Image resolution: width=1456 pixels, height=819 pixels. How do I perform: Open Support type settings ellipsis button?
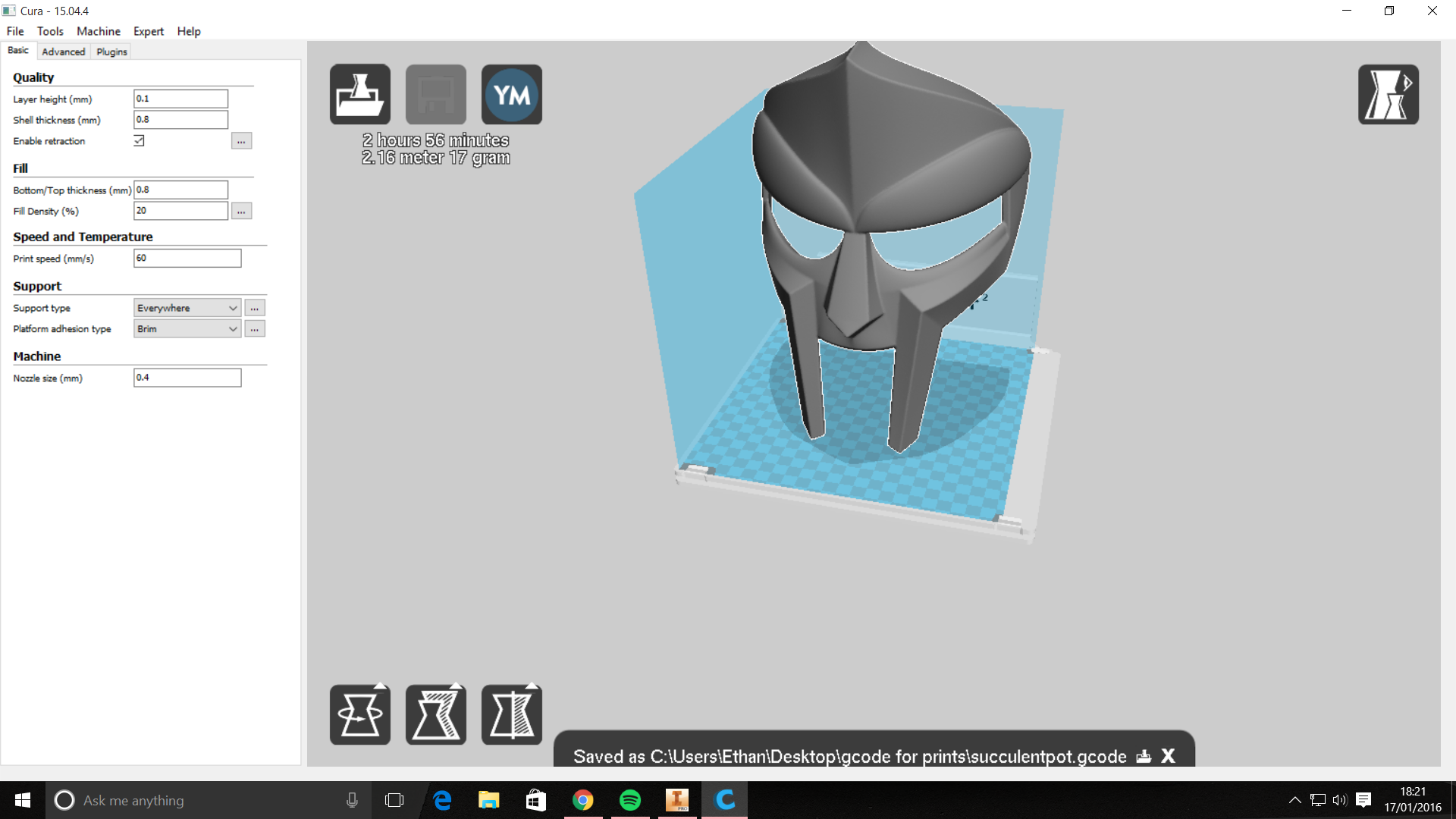coord(255,308)
